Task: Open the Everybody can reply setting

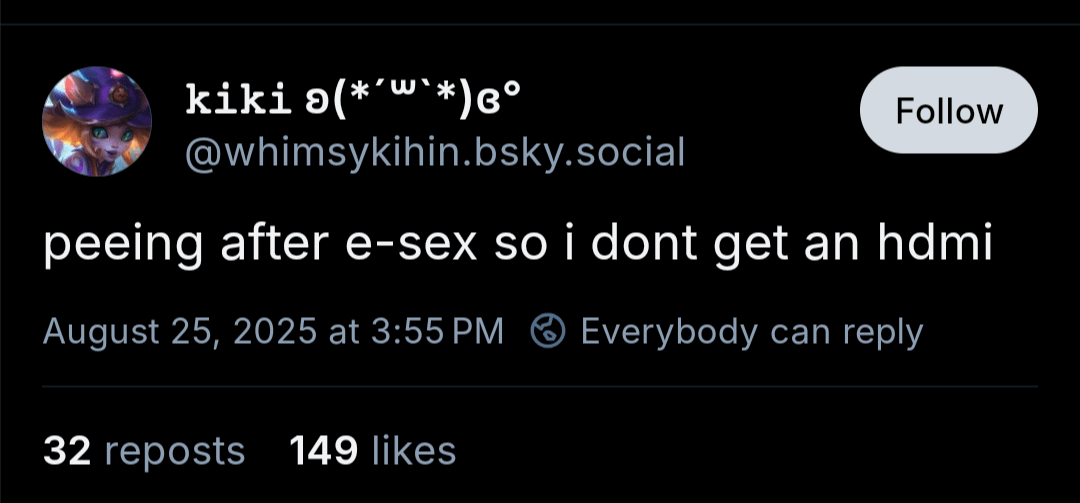Action: point(751,333)
